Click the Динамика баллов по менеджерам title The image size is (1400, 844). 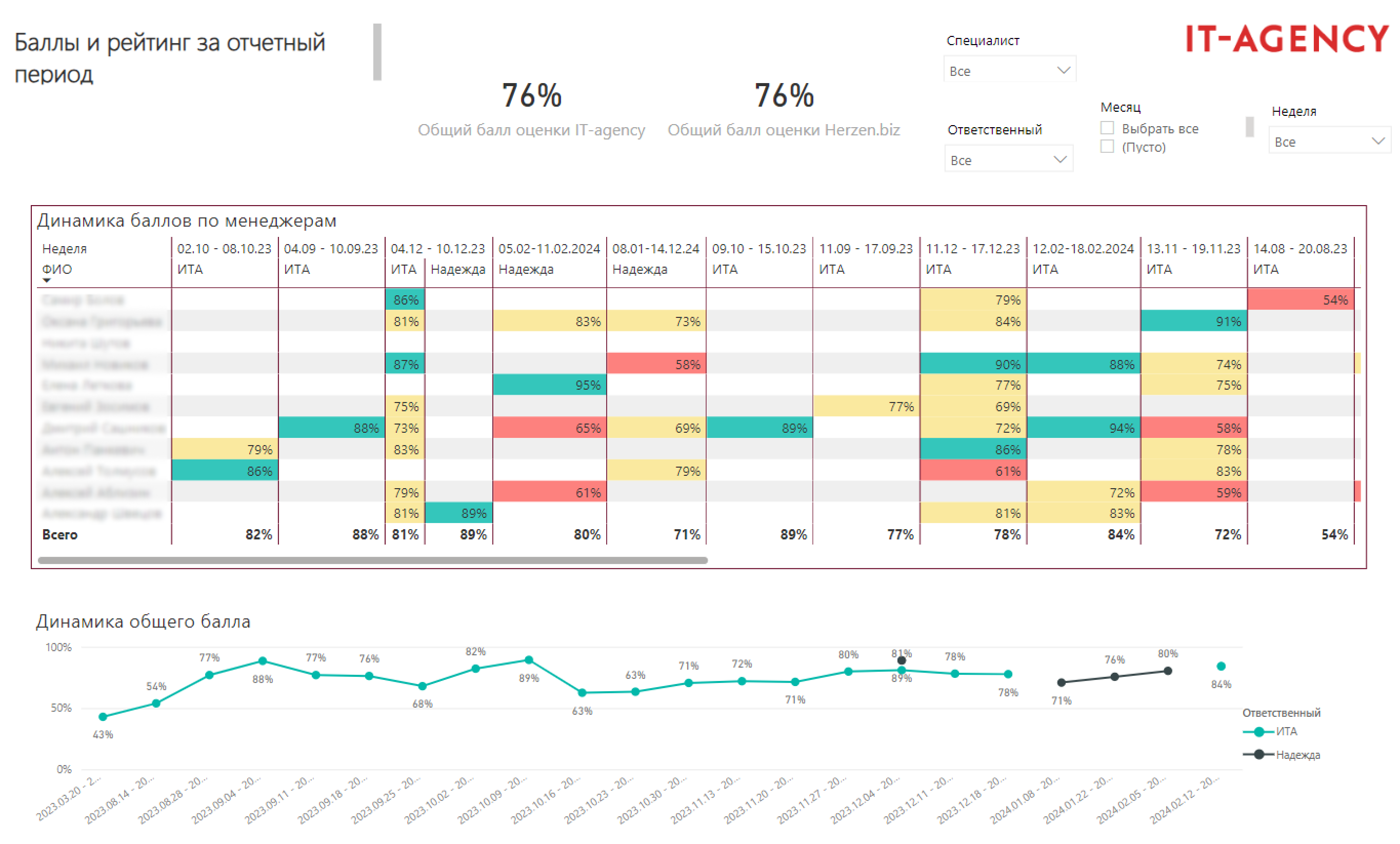[x=186, y=220]
